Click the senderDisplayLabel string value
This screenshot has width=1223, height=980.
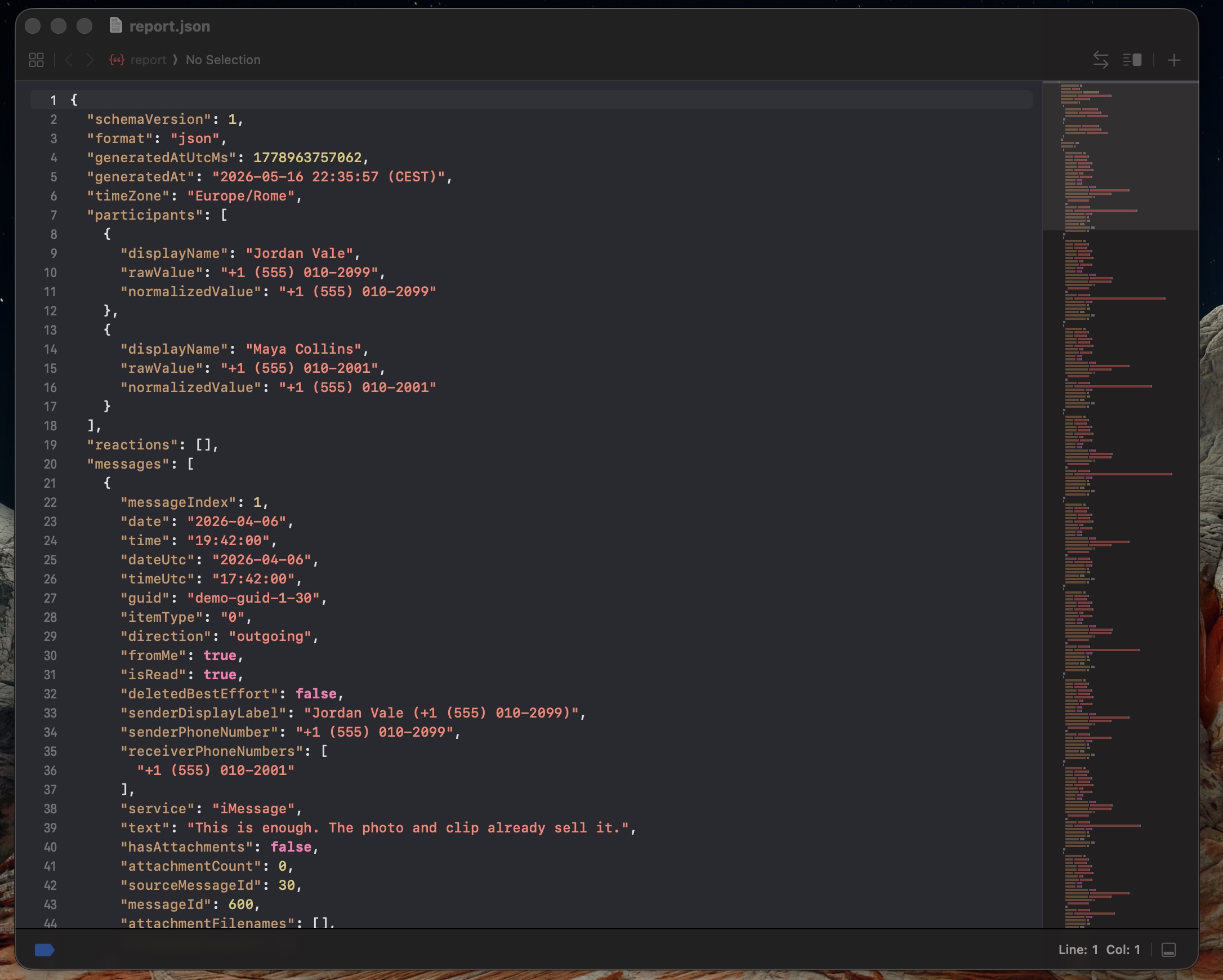click(441, 712)
